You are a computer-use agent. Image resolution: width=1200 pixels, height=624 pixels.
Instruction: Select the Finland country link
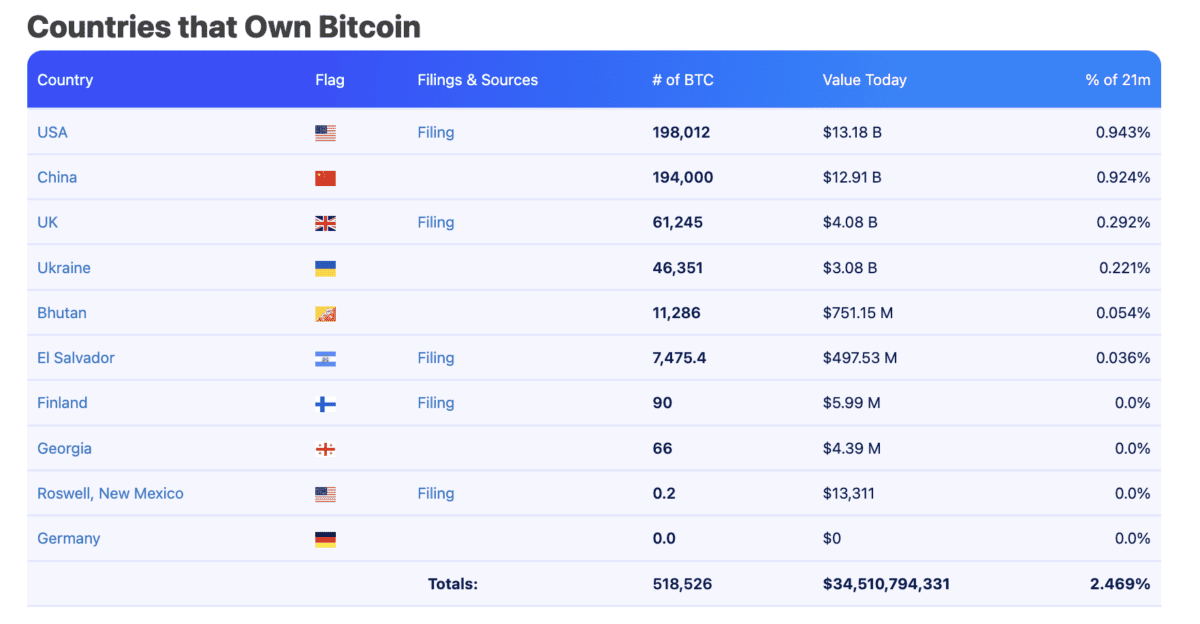pyautogui.click(x=62, y=402)
